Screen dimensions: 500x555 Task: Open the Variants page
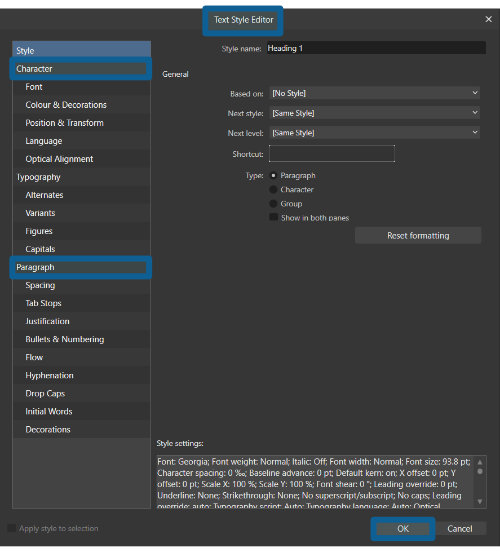pyautogui.click(x=81, y=213)
